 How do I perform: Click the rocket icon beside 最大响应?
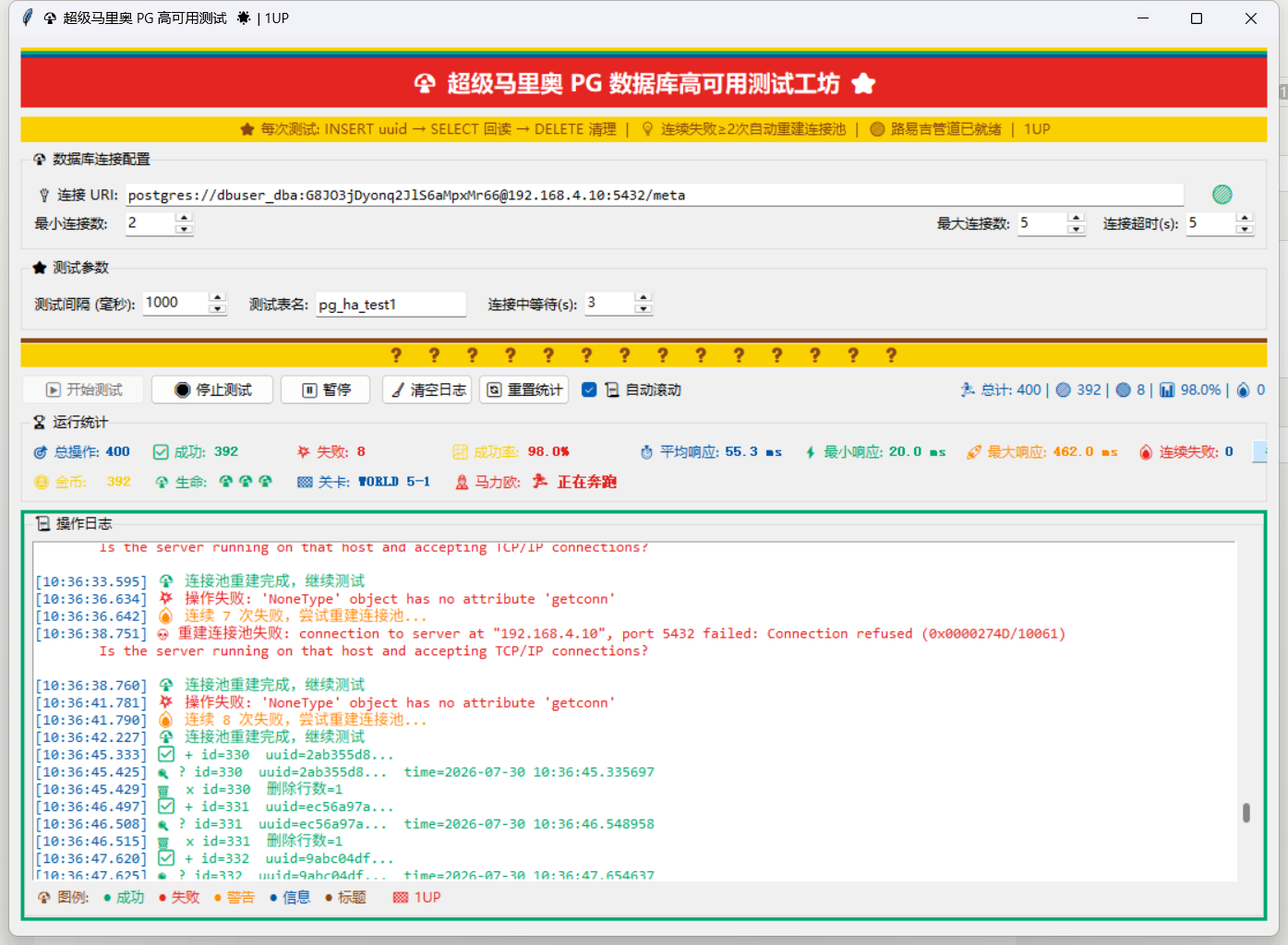(x=973, y=452)
